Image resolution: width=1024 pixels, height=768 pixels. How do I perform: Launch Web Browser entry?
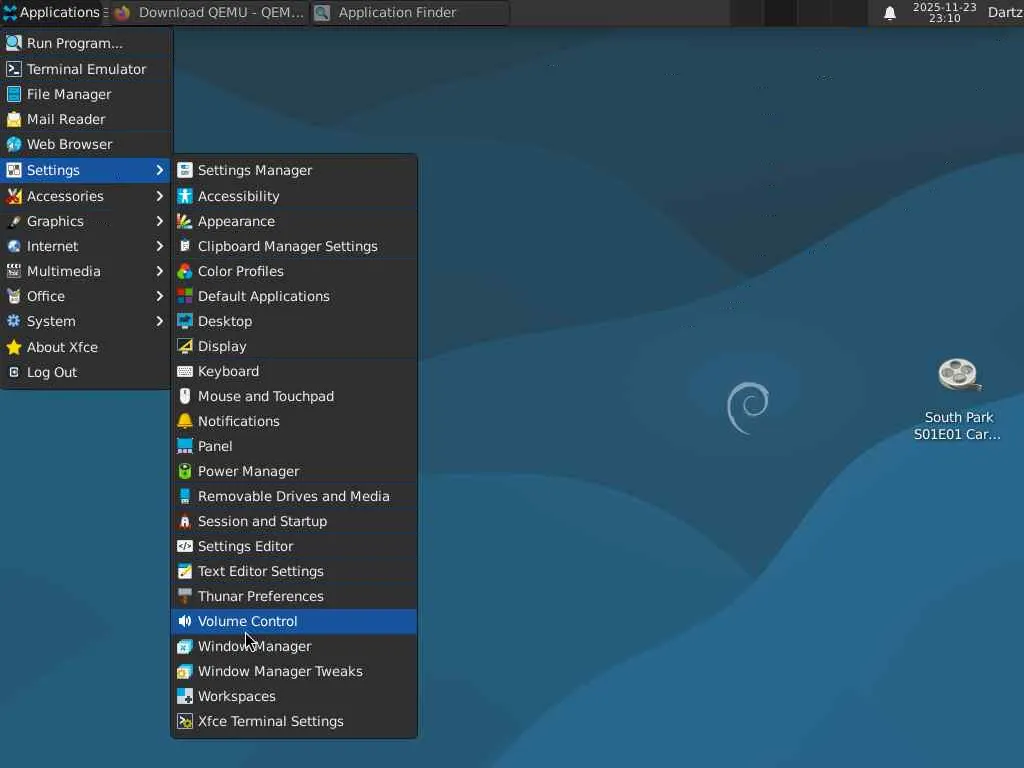(86, 144)
